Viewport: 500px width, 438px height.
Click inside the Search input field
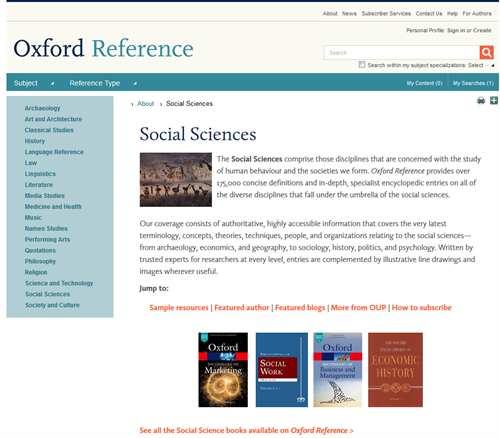[x=402, y=53]
